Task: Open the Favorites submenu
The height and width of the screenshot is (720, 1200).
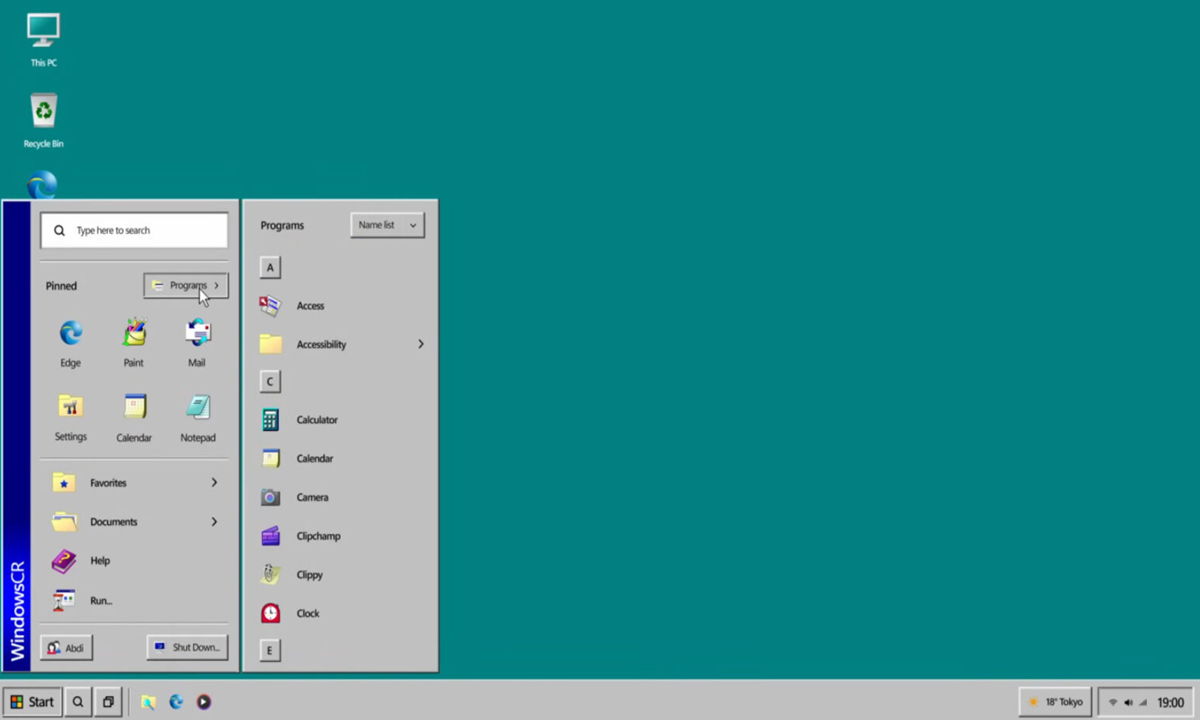Action: (108, 482)
